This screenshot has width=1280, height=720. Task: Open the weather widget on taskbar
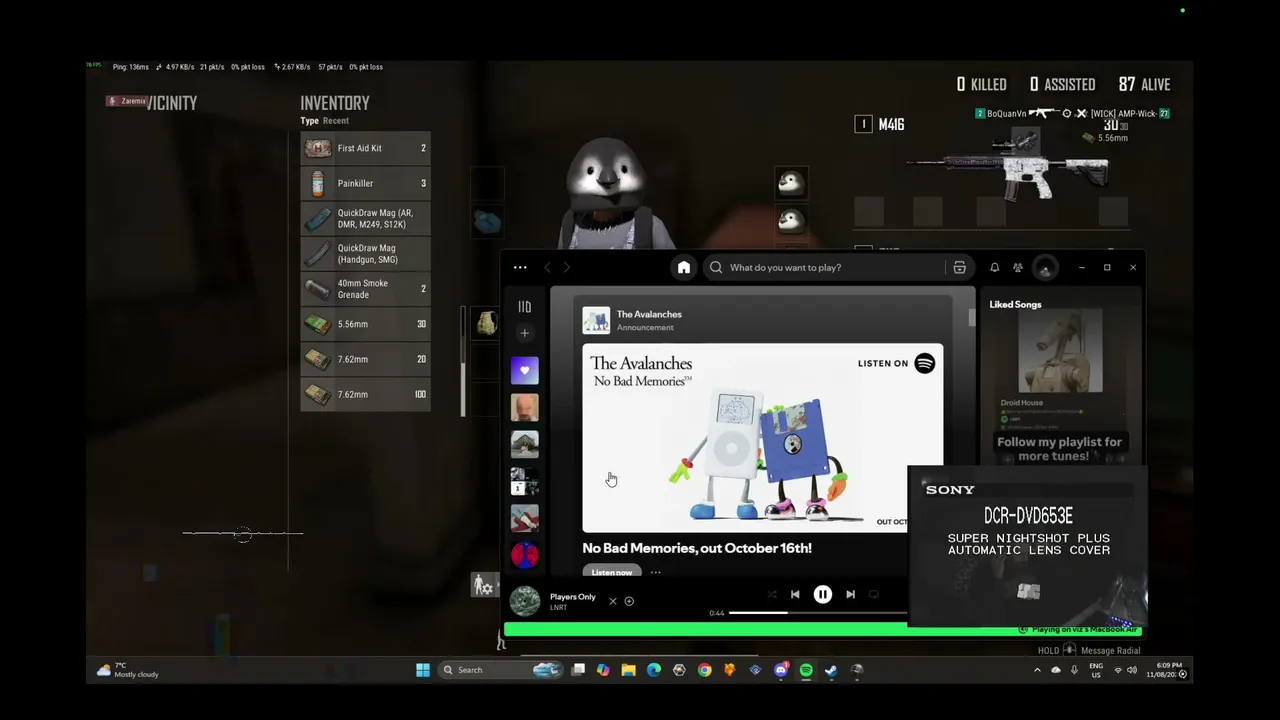(128, 670)
